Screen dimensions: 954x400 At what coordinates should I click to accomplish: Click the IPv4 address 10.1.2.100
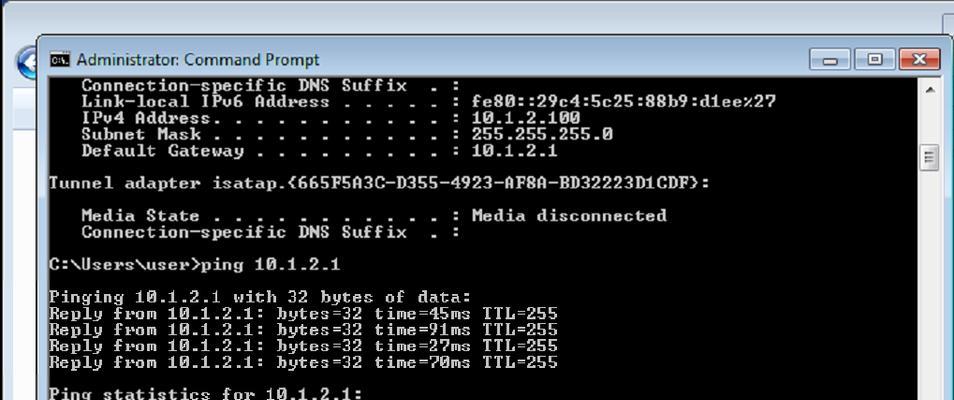pos(526,118)
